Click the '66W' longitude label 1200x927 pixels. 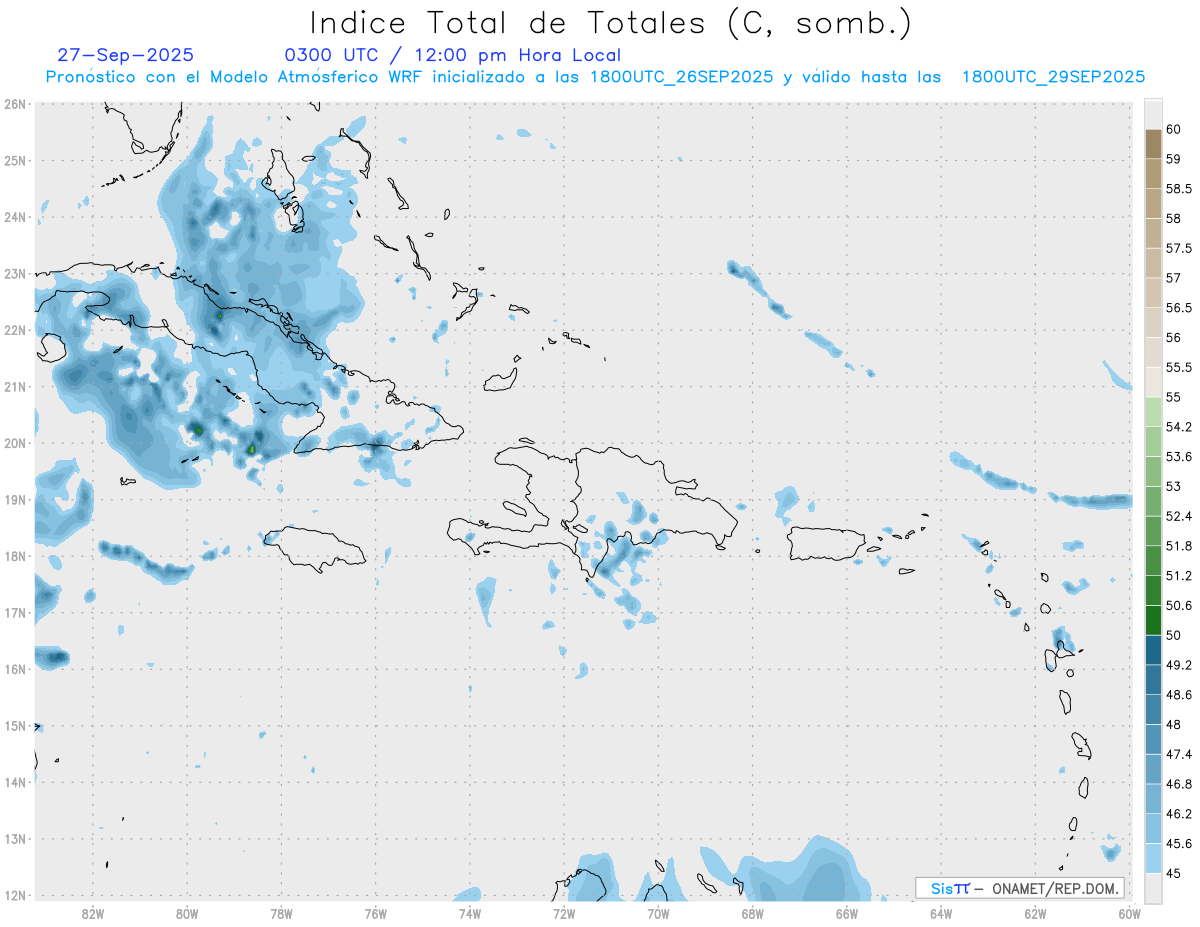(846, 913)
